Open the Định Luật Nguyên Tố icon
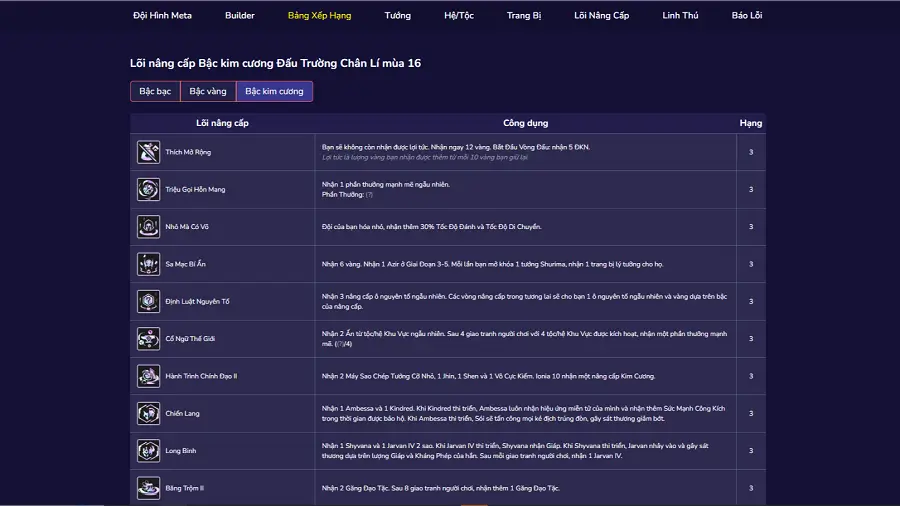The image size is (900, 506). click(148, 302)
